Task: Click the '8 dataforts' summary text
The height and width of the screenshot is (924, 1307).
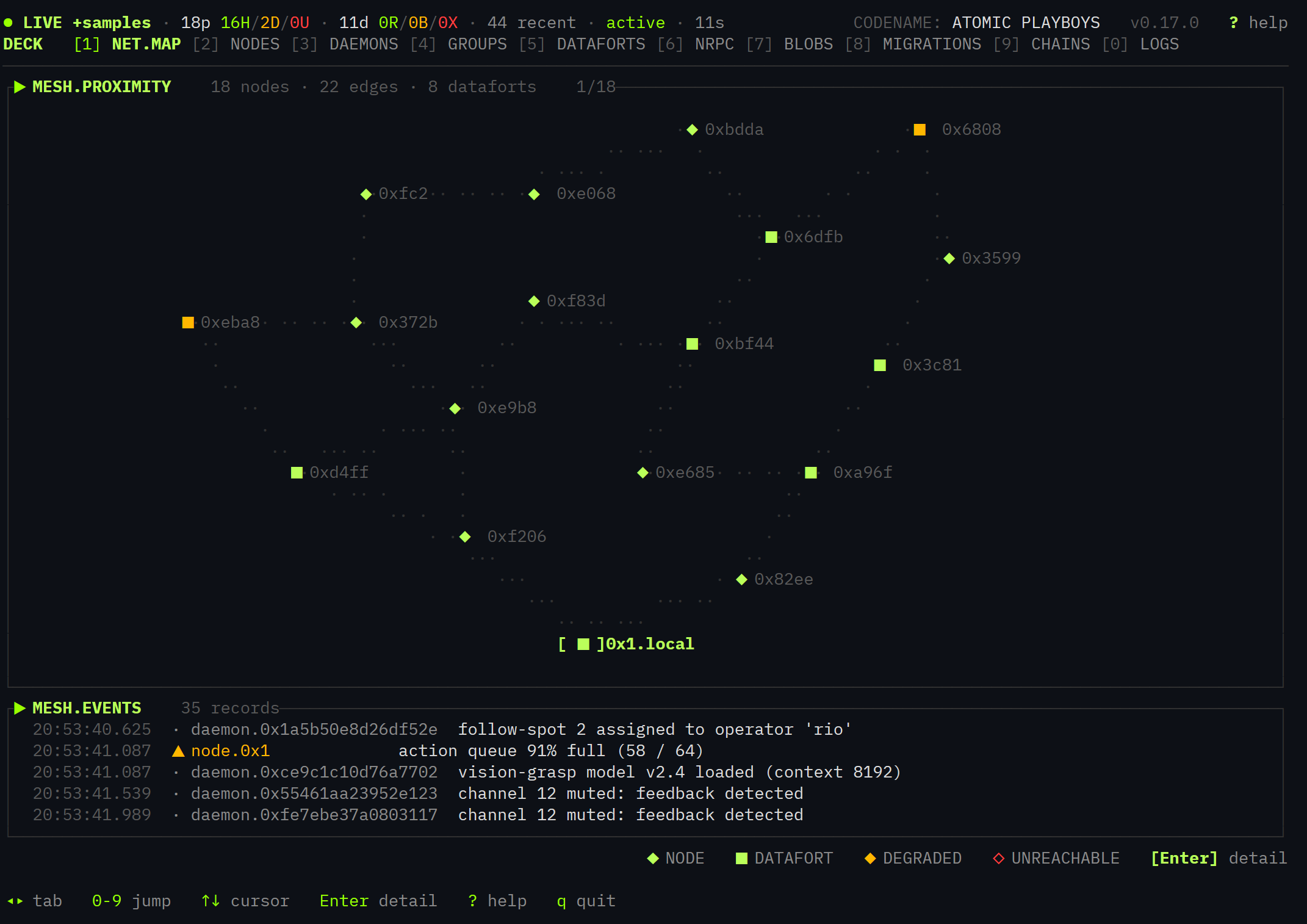Action: coord(482,87)
